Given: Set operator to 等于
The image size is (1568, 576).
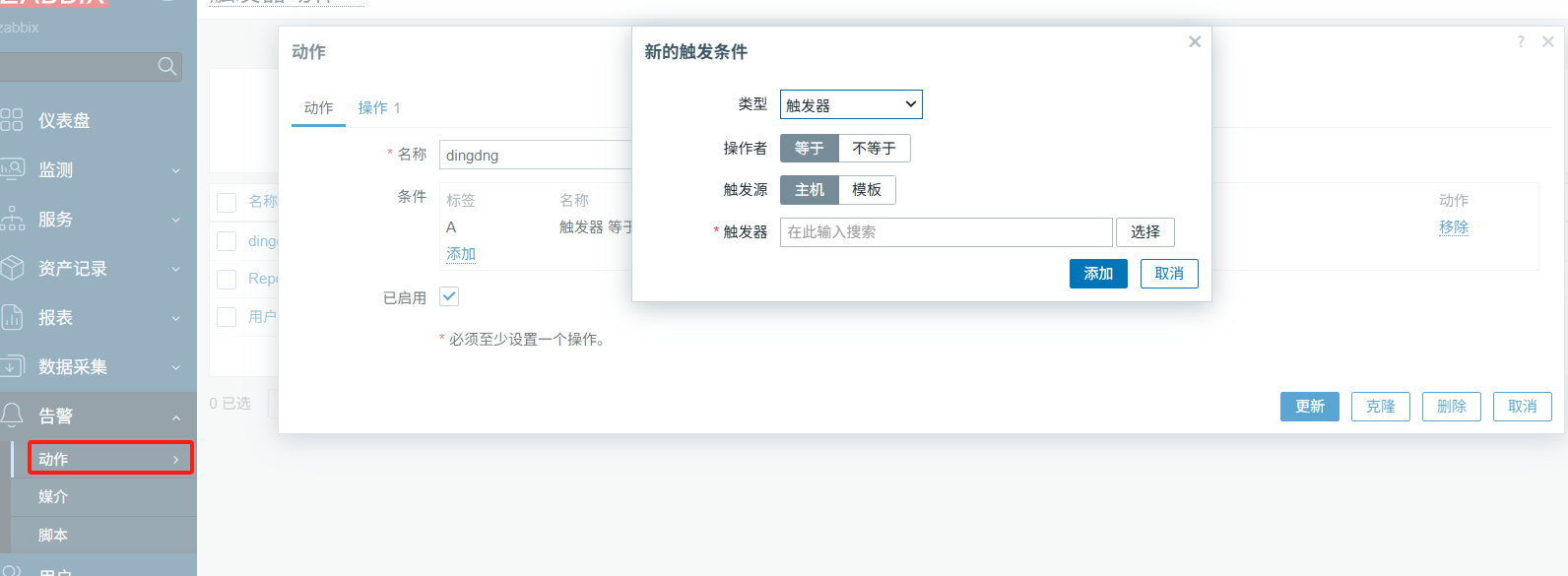Looking at the screenshot, I should click(x=810, y=149).
